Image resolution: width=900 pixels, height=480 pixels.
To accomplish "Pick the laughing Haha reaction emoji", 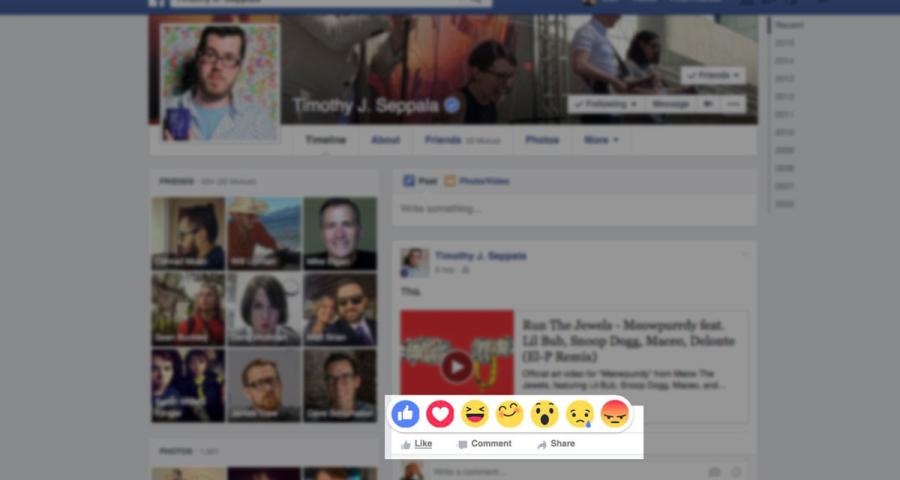I will 475,413.
